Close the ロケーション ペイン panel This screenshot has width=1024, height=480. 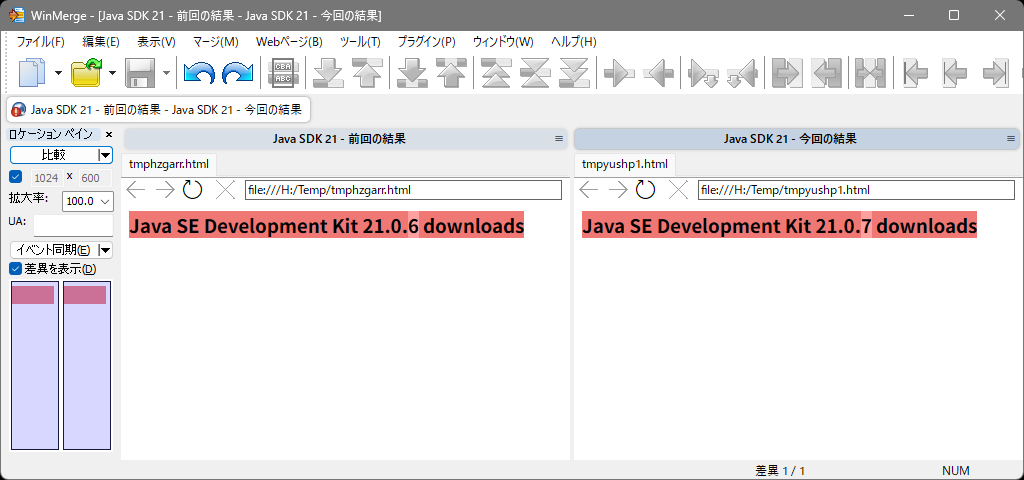point(109,135)
